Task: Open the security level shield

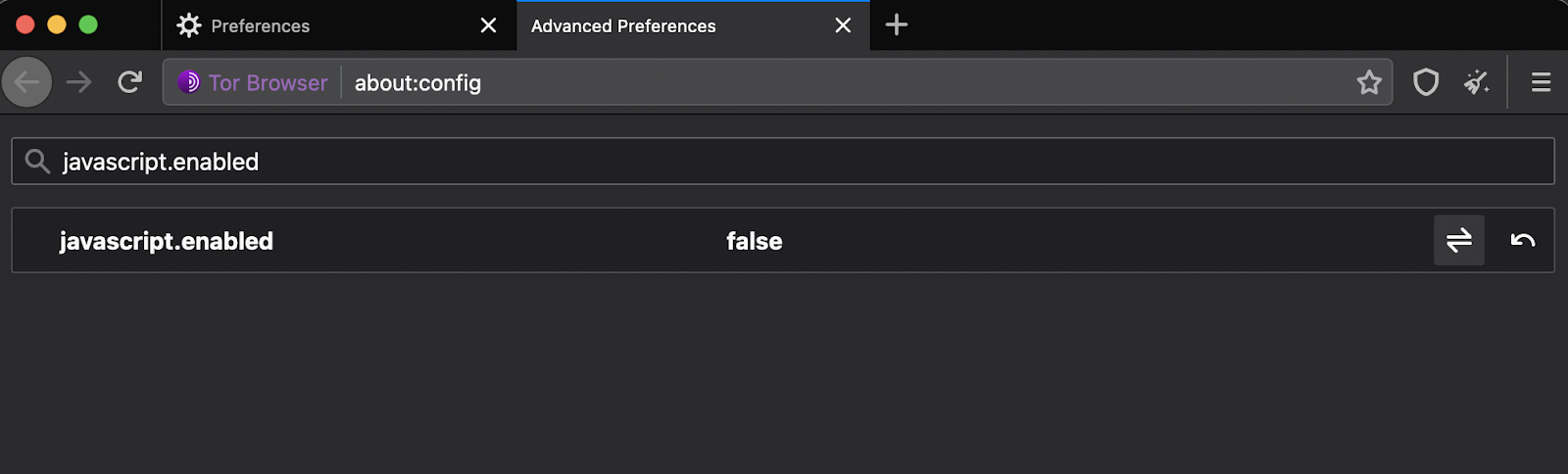Action: (x=1426, y=82)
